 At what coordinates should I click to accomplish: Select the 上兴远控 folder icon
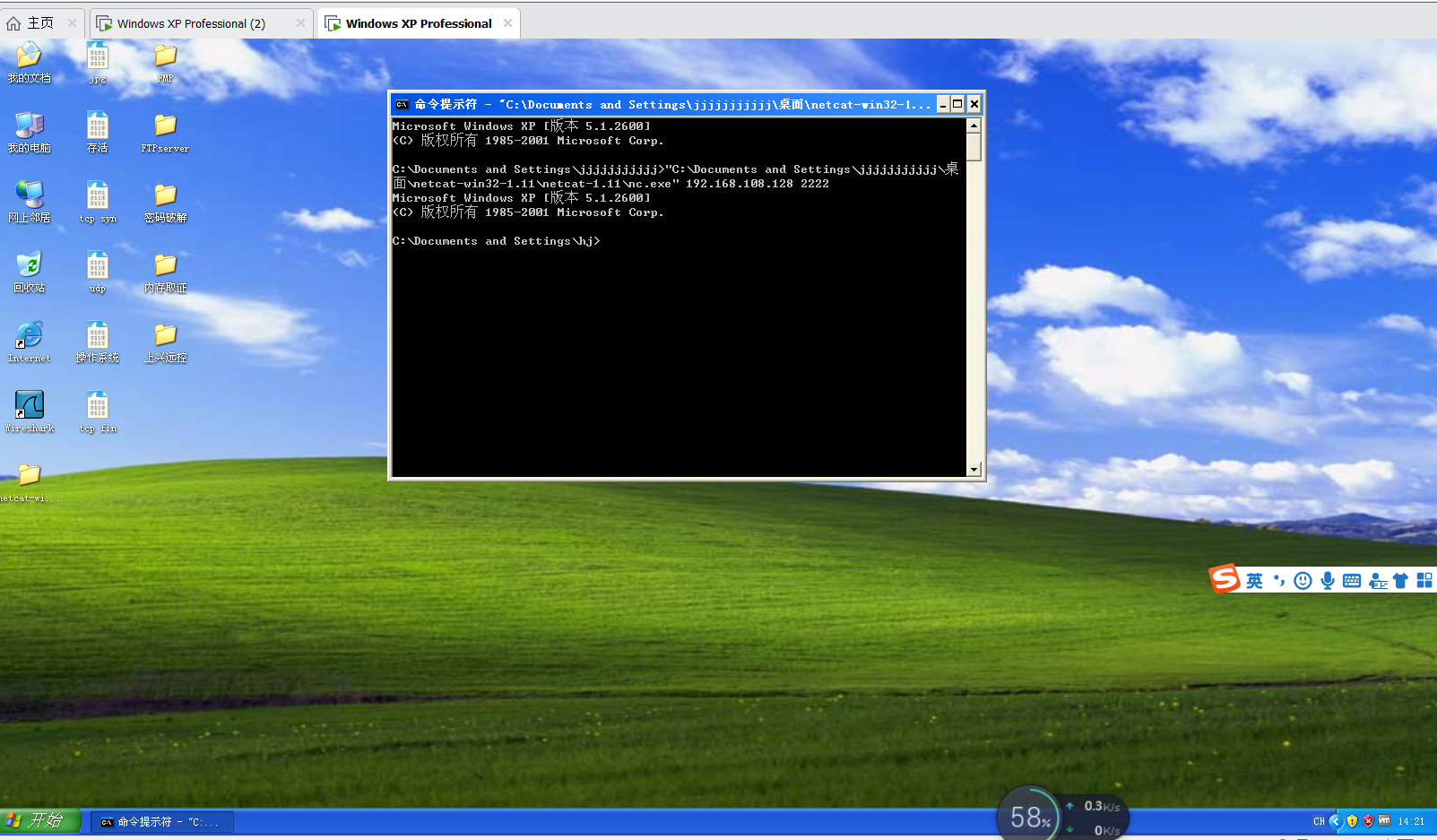165,342
